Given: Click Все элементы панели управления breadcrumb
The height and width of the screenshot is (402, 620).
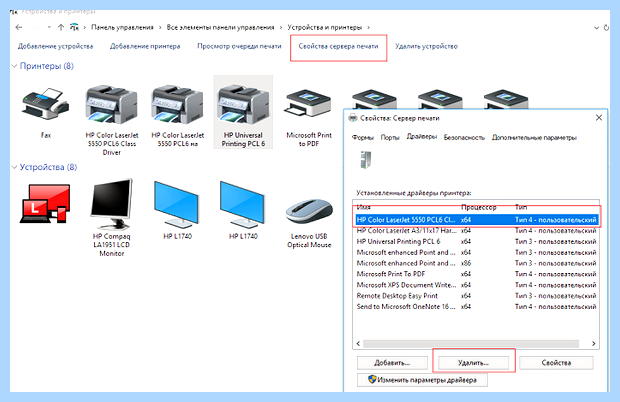Looking at the screenshot, I should click(220, 27).
